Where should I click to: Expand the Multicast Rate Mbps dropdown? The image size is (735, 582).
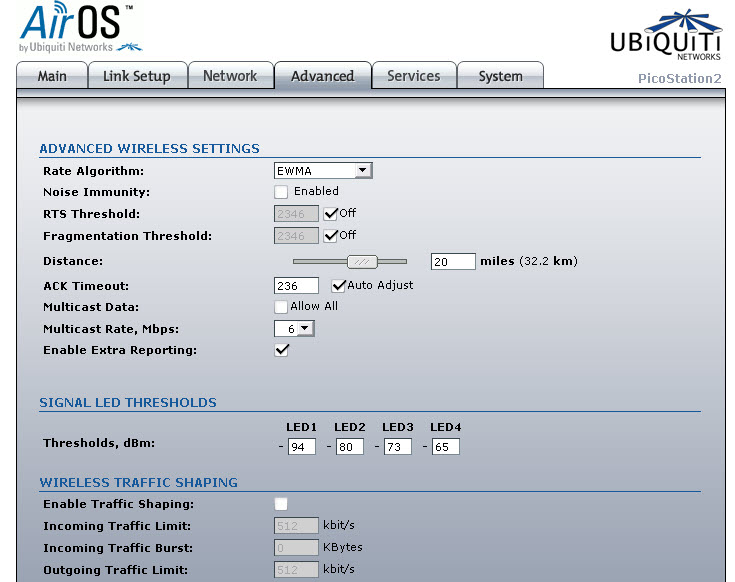(294, 329)
